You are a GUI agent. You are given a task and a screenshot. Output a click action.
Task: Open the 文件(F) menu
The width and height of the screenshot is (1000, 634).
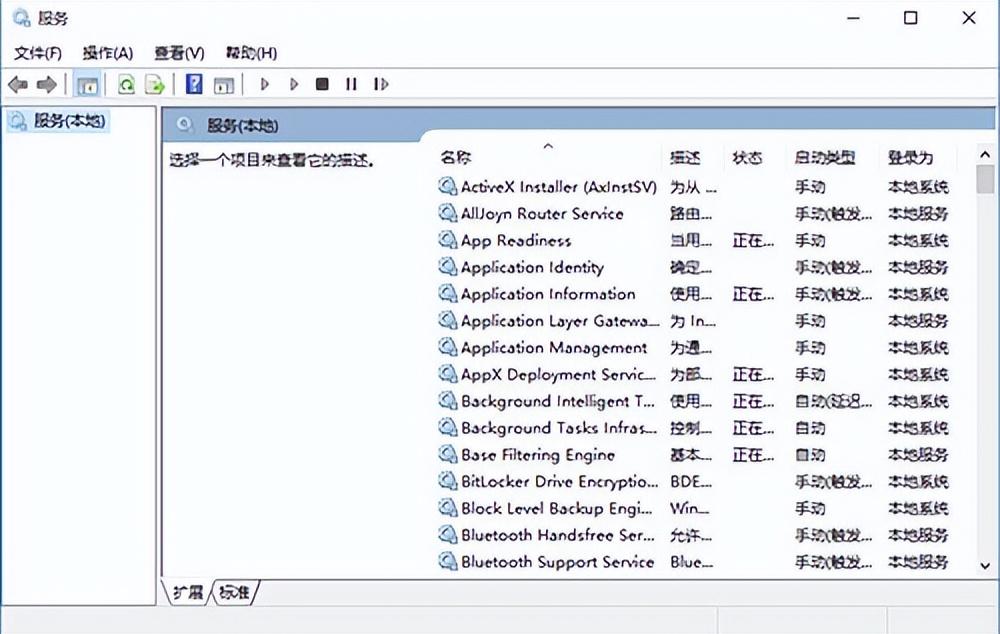point(38,53)
